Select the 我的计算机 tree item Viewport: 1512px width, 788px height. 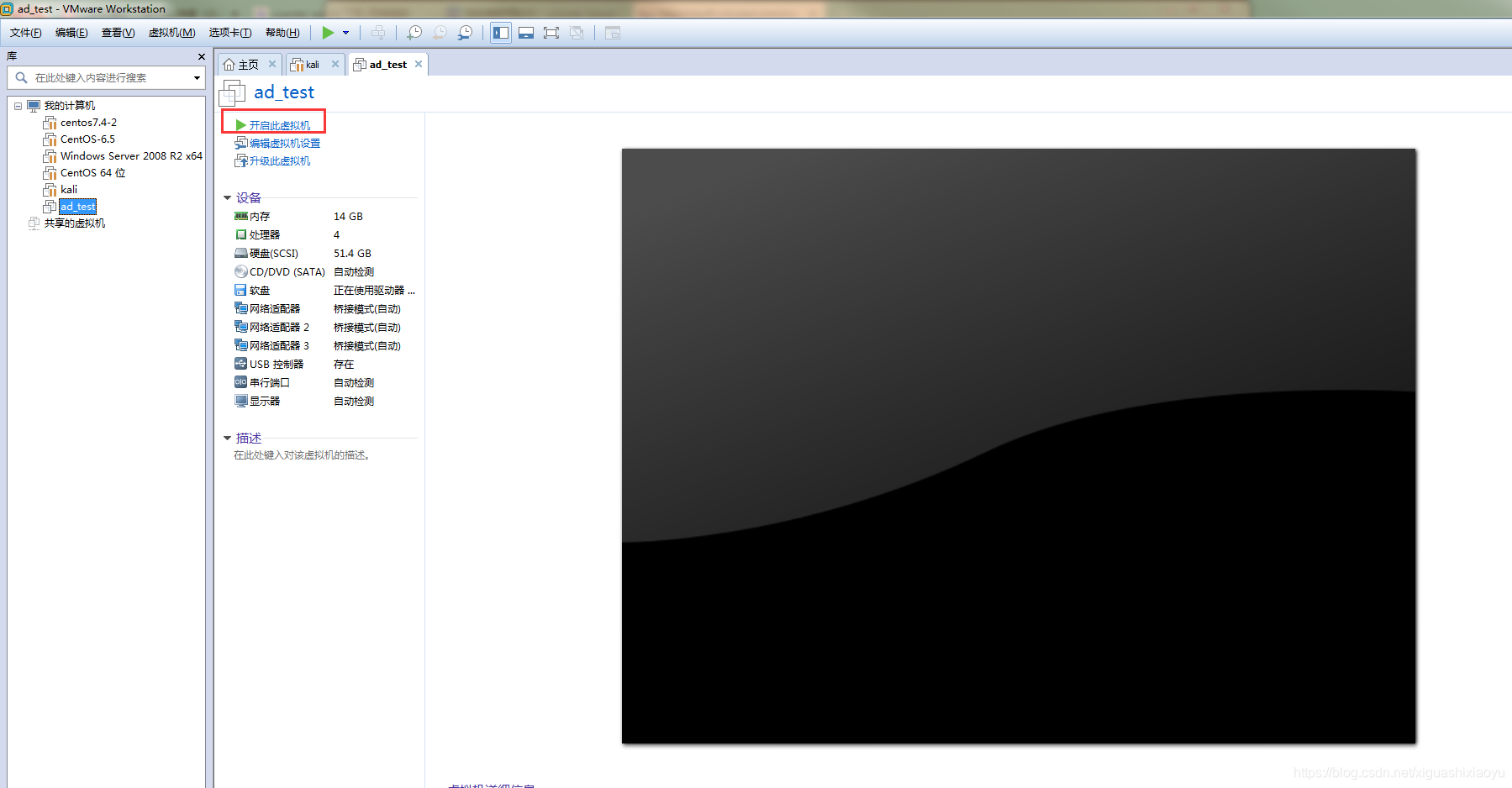70,106
